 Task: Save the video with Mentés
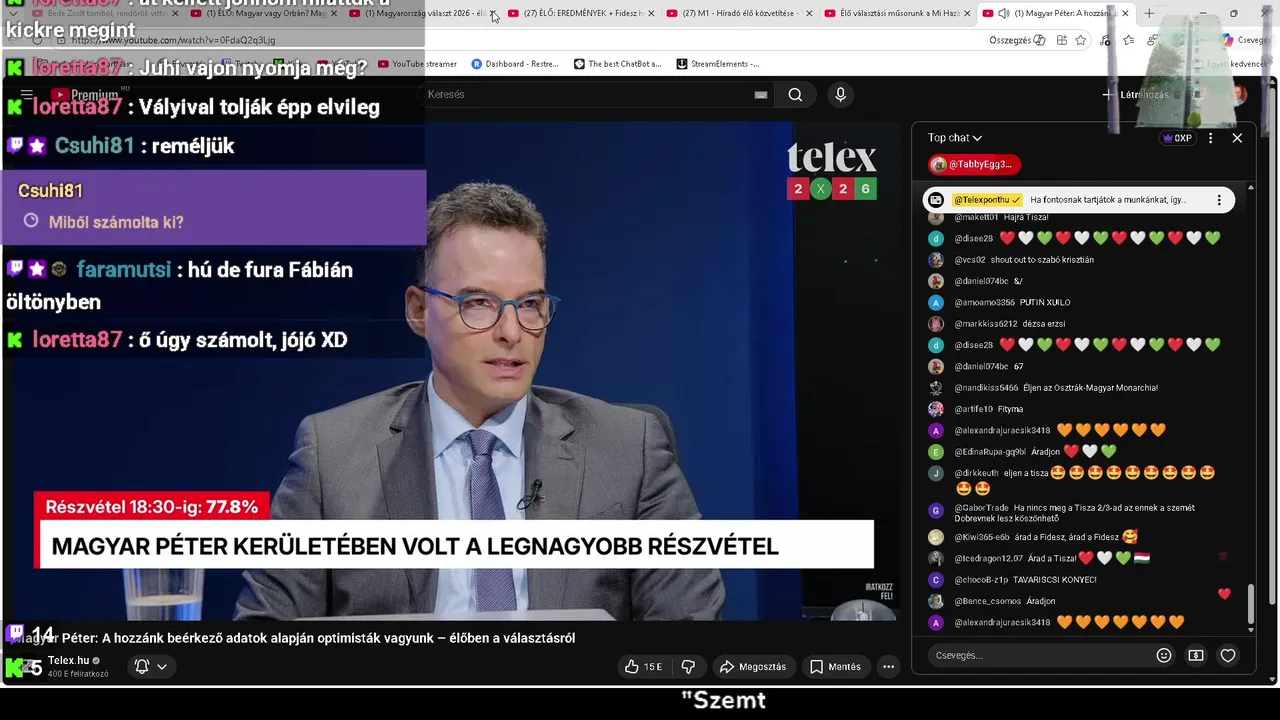835,666
